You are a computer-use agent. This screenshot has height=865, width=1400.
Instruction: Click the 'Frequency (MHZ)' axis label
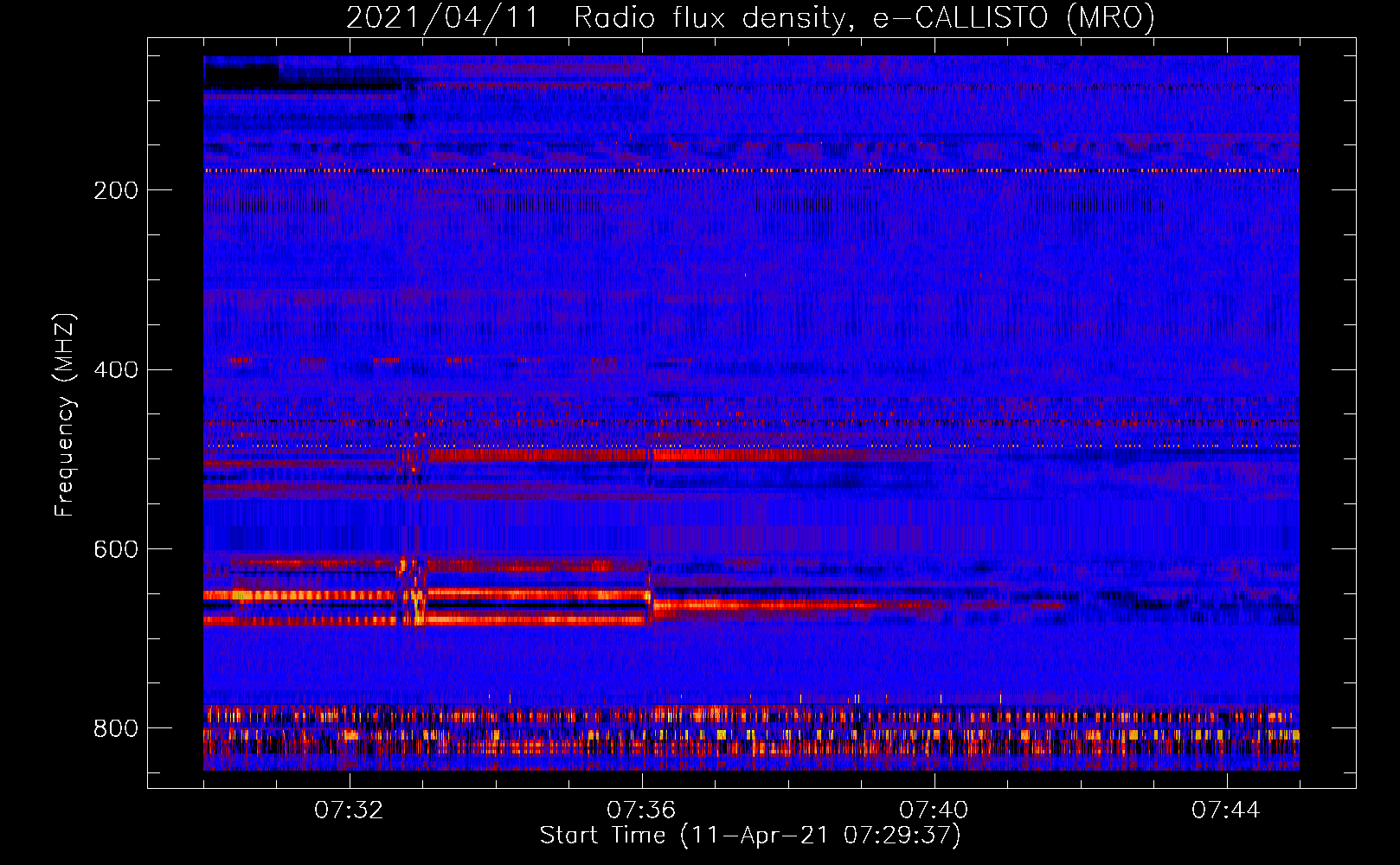click(65, 415)
